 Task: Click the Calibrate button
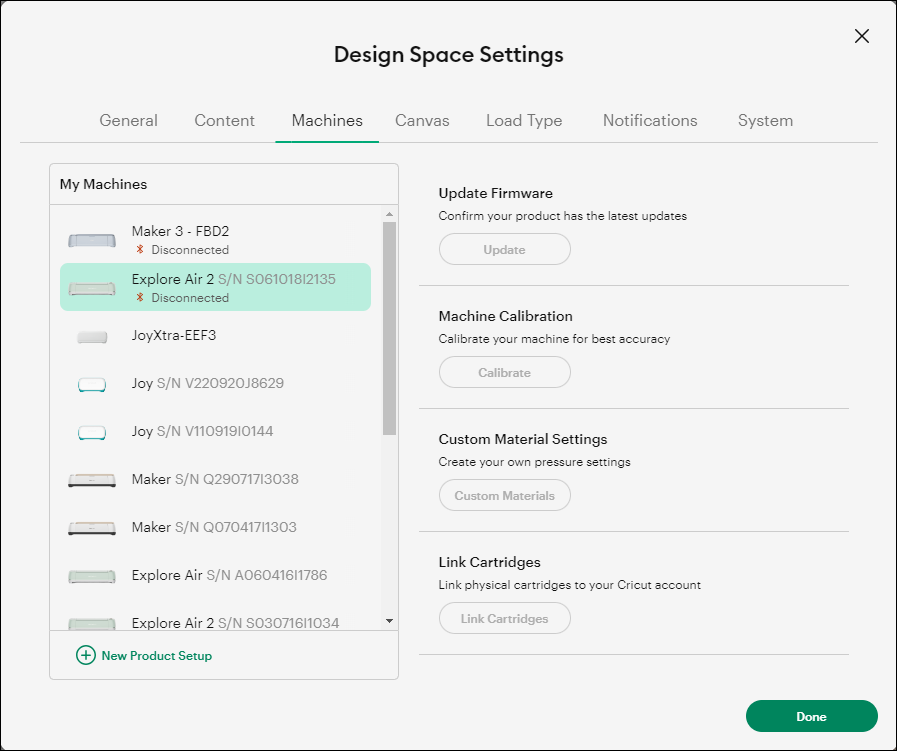coord(504,372)
